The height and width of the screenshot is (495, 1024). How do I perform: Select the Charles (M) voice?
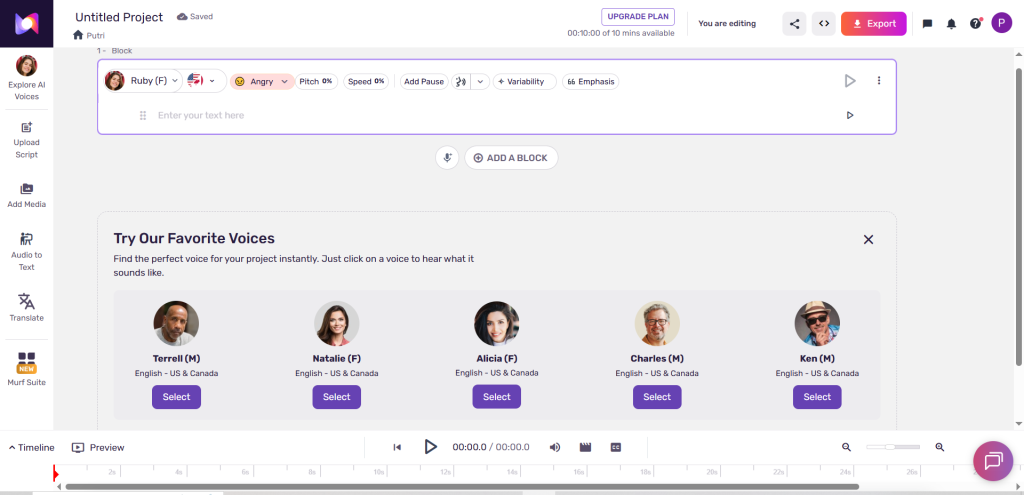[x=657, y=397]
